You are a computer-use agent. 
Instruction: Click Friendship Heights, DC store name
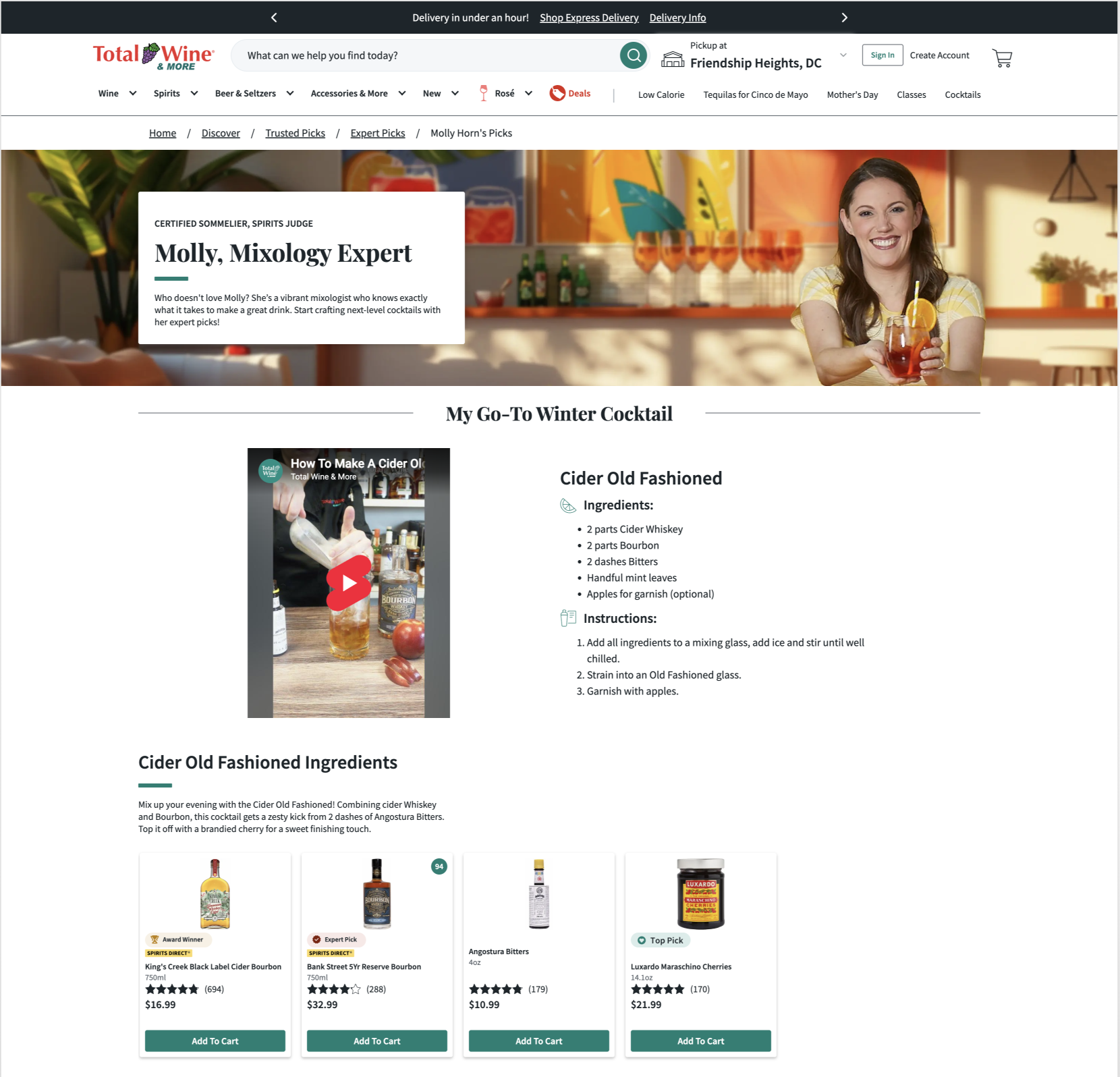pyautogui.click(x=756, y=63)
